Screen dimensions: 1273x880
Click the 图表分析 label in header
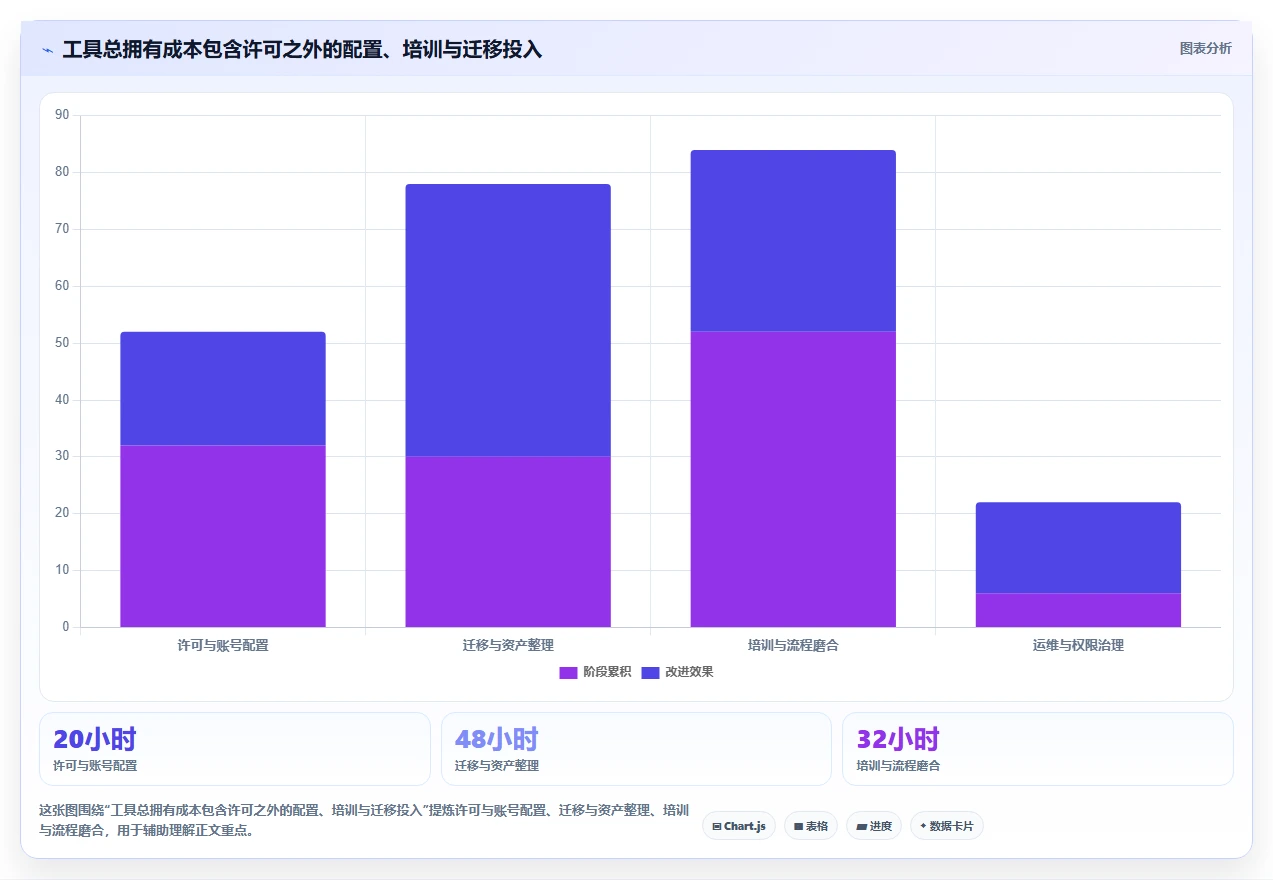click(x=1205, y=48)
